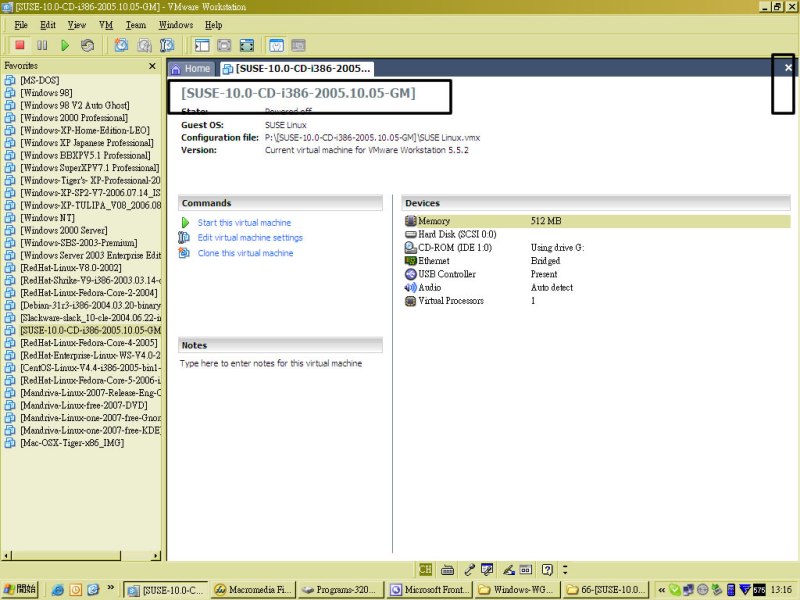Viewport: 800px width, 600px height.
Task: Select [Windows-SBS-2003-Premium] favorite
Action: (79, 242)
